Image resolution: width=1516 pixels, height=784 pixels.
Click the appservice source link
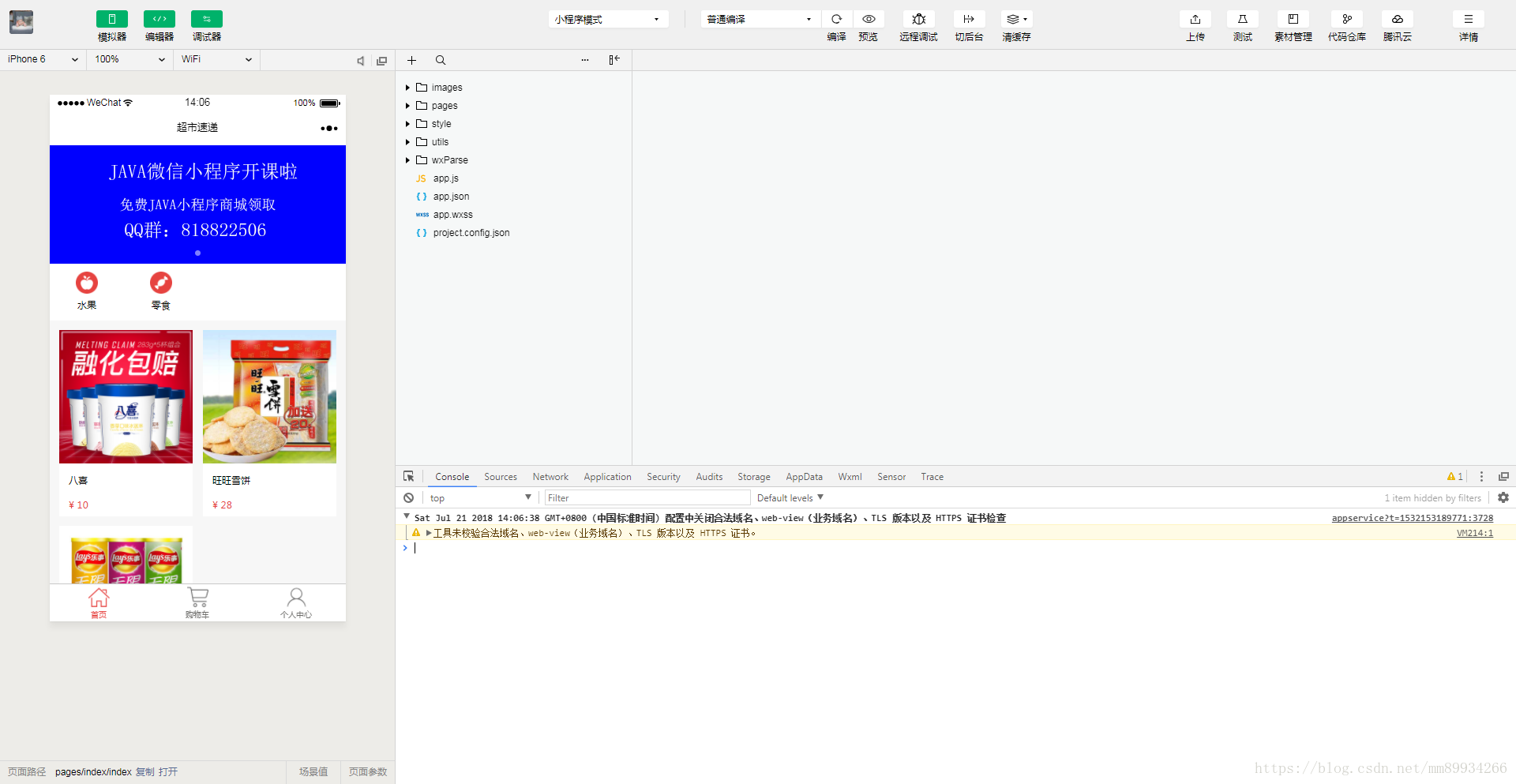pyautogui.click(x=1412, y=518)
